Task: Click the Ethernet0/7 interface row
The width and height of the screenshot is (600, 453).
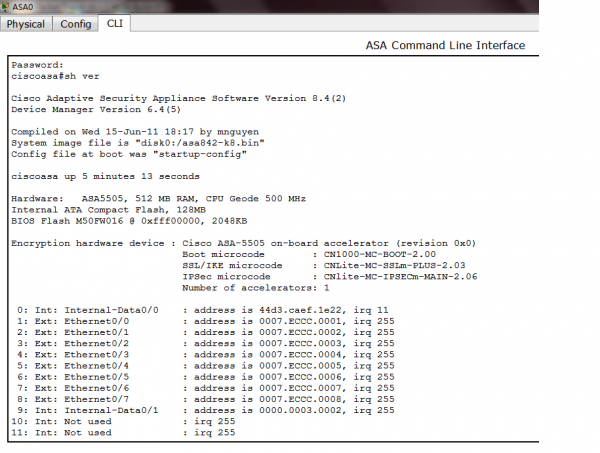Action: [x=205, y=399]
